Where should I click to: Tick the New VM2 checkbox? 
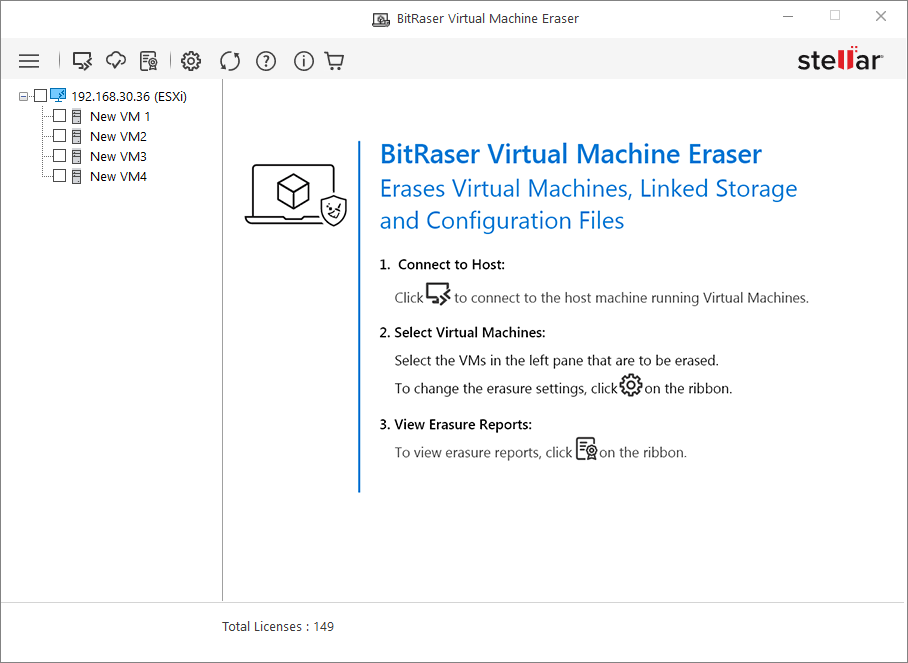click(59, 136)
